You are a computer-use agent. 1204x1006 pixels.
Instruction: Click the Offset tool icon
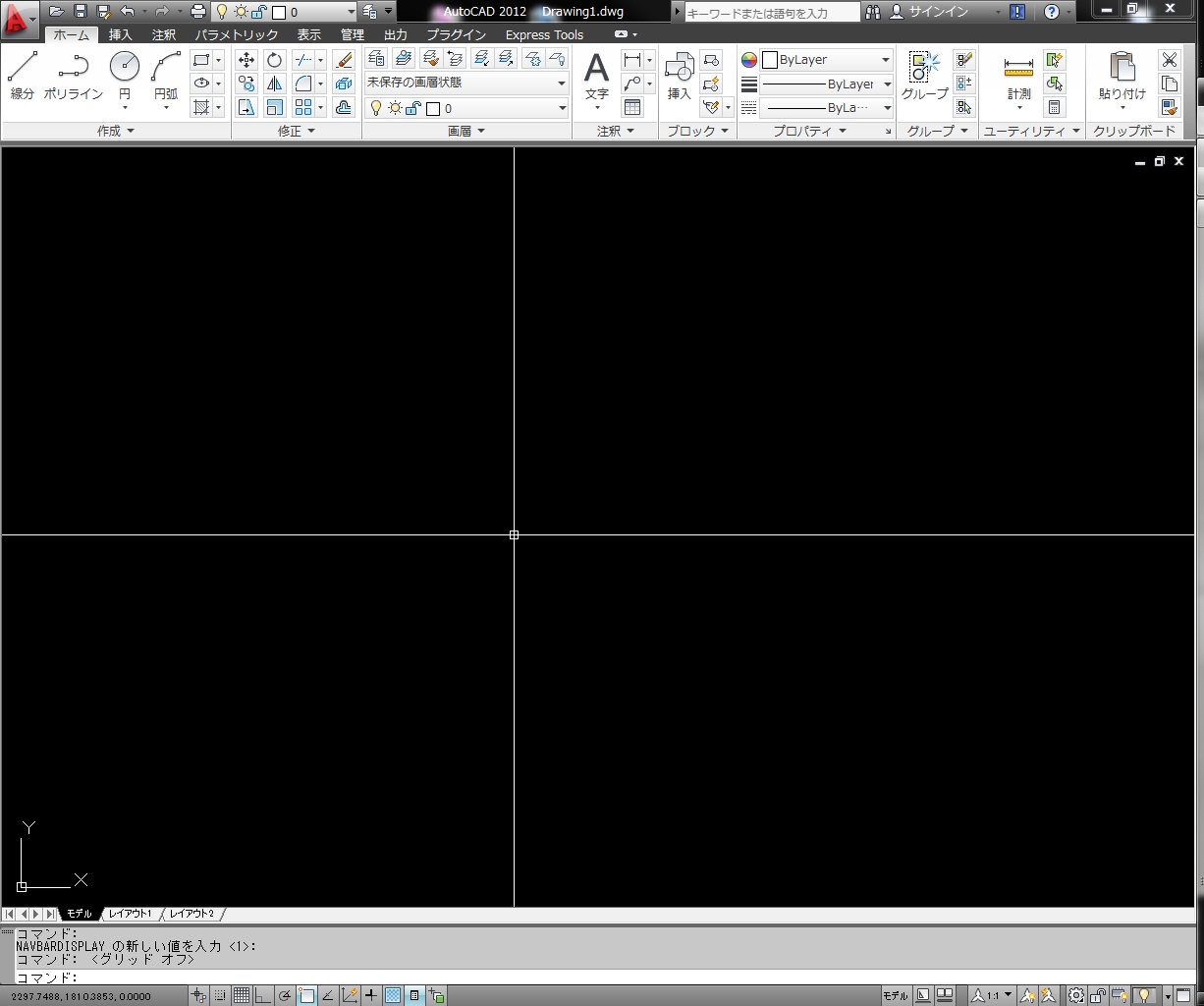click(344, 107)
